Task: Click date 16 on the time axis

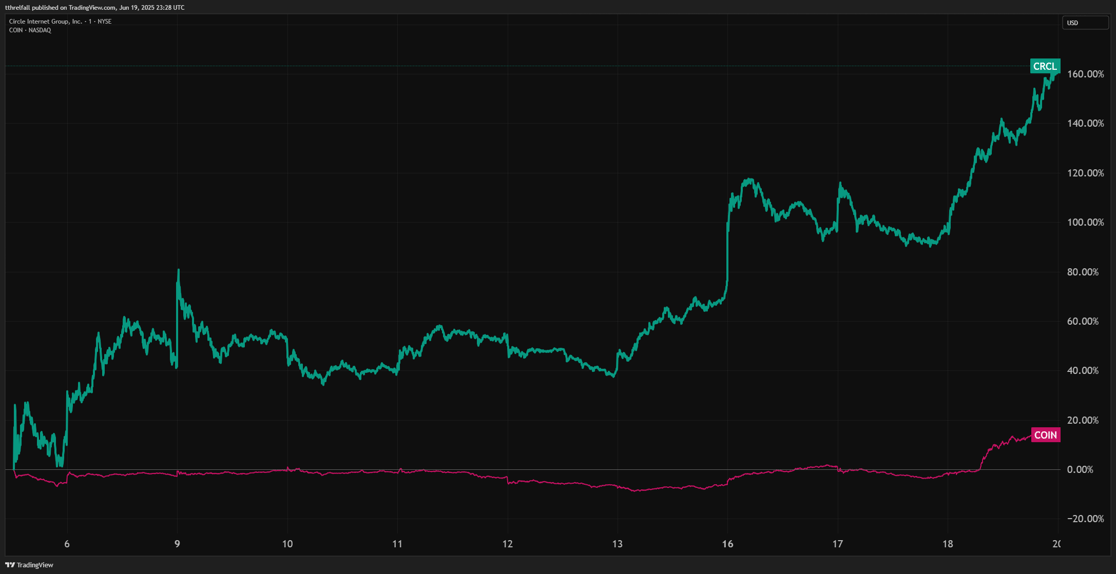Action: point(727,543)
